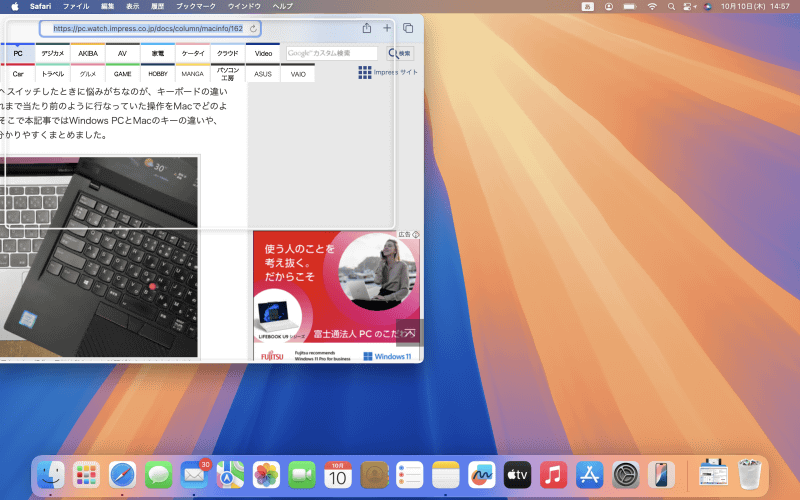
Task: Click the 検索 search button
Action: click(x=399, y=53)
